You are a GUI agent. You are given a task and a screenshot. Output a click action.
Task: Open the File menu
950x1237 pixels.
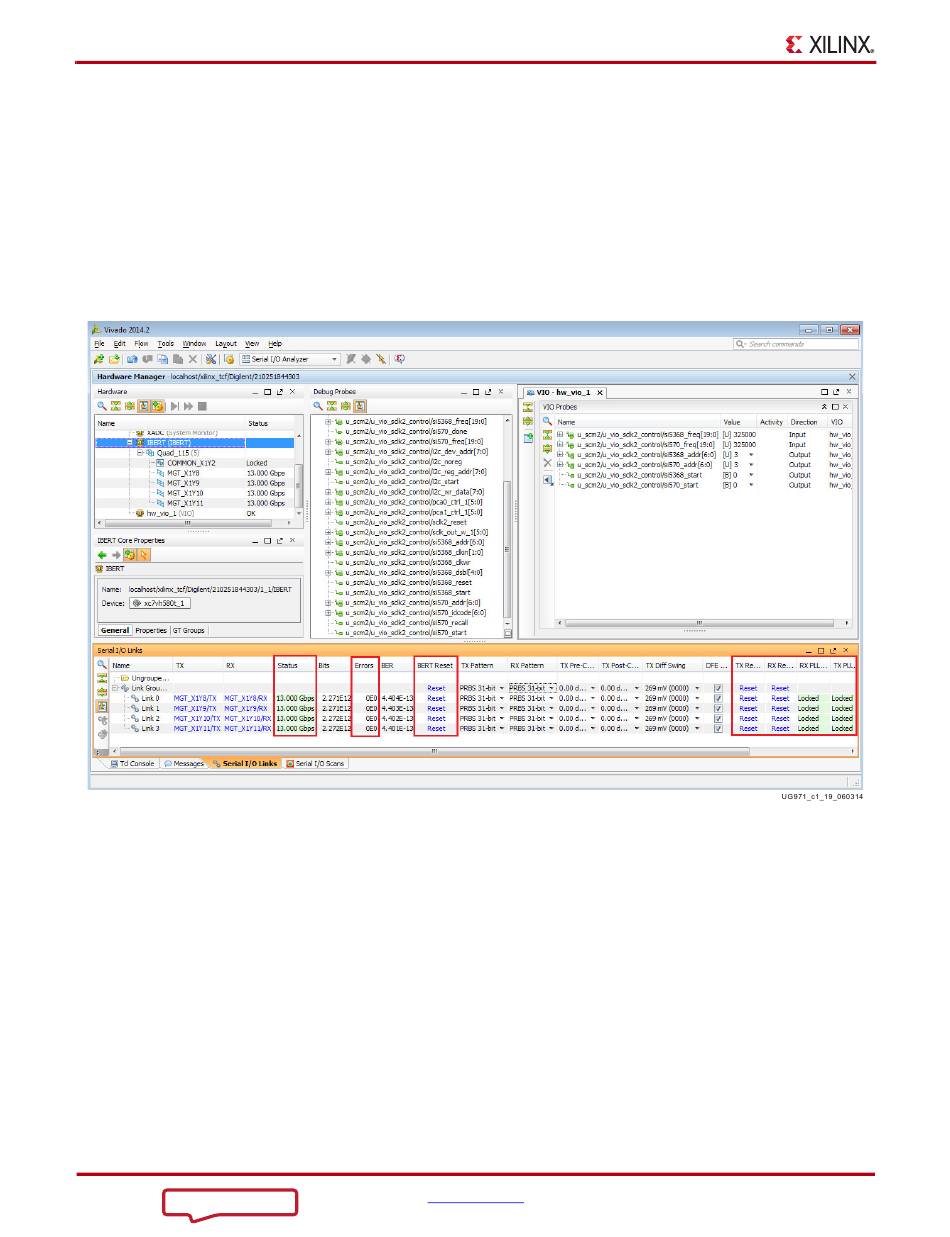click(99, 343)
